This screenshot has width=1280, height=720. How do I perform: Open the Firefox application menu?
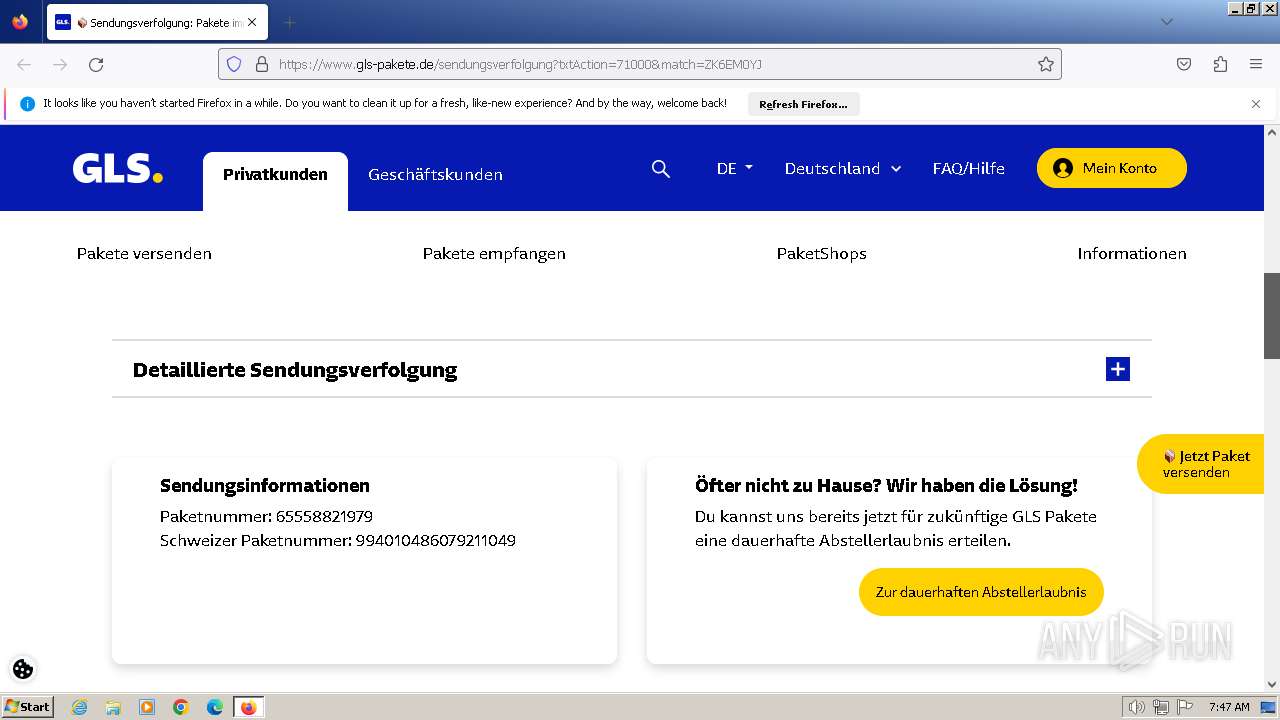(1256, 64)
